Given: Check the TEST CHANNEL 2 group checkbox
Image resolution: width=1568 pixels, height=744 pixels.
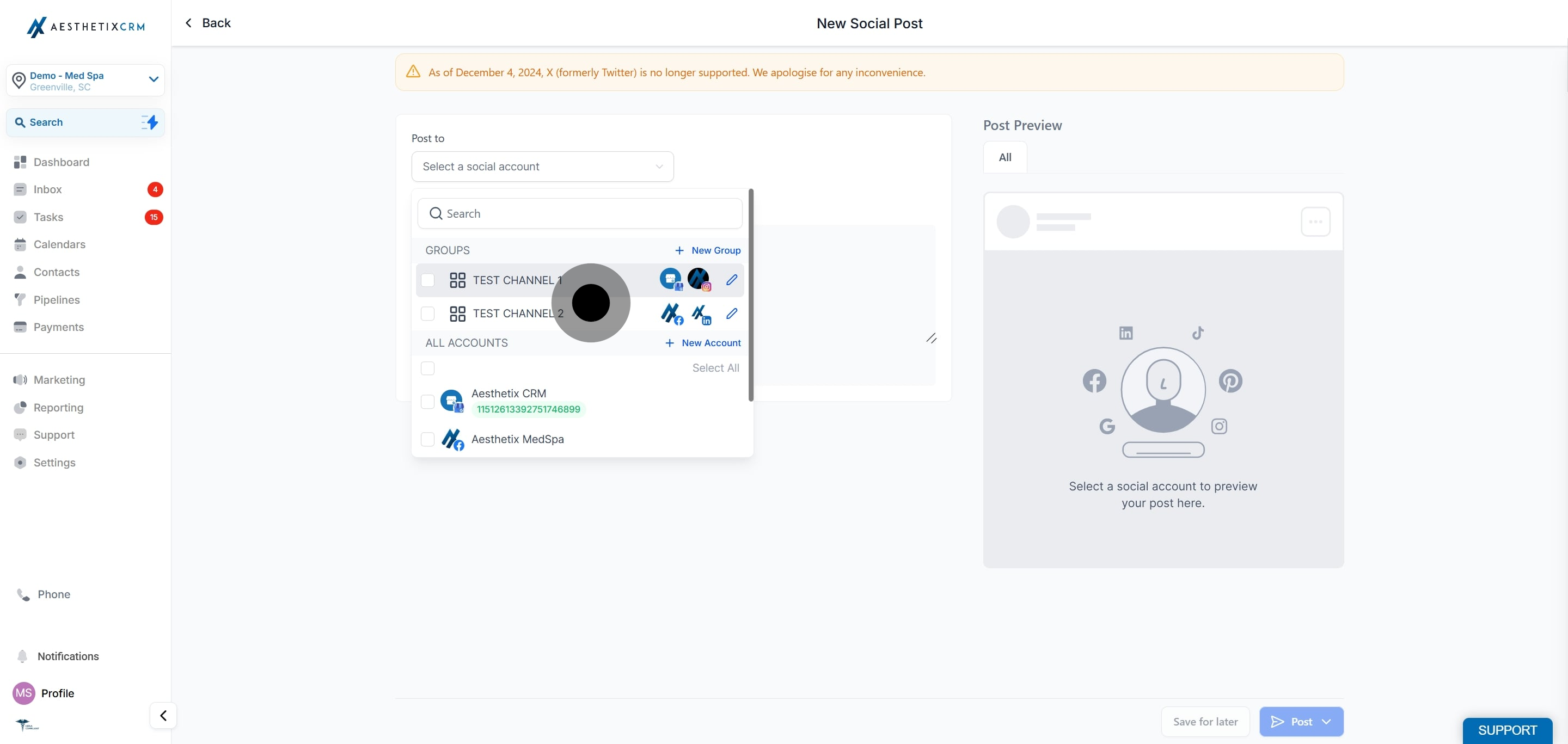Looking at the screenshot, I should 428,313.
